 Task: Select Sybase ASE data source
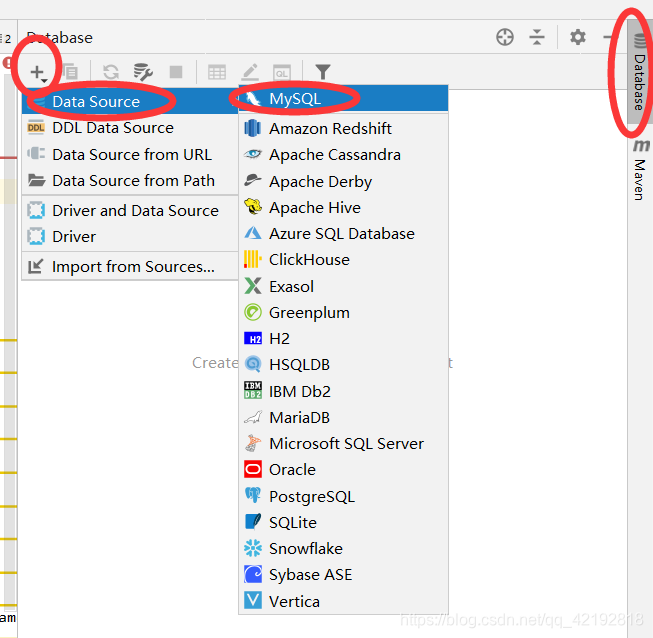344,575
